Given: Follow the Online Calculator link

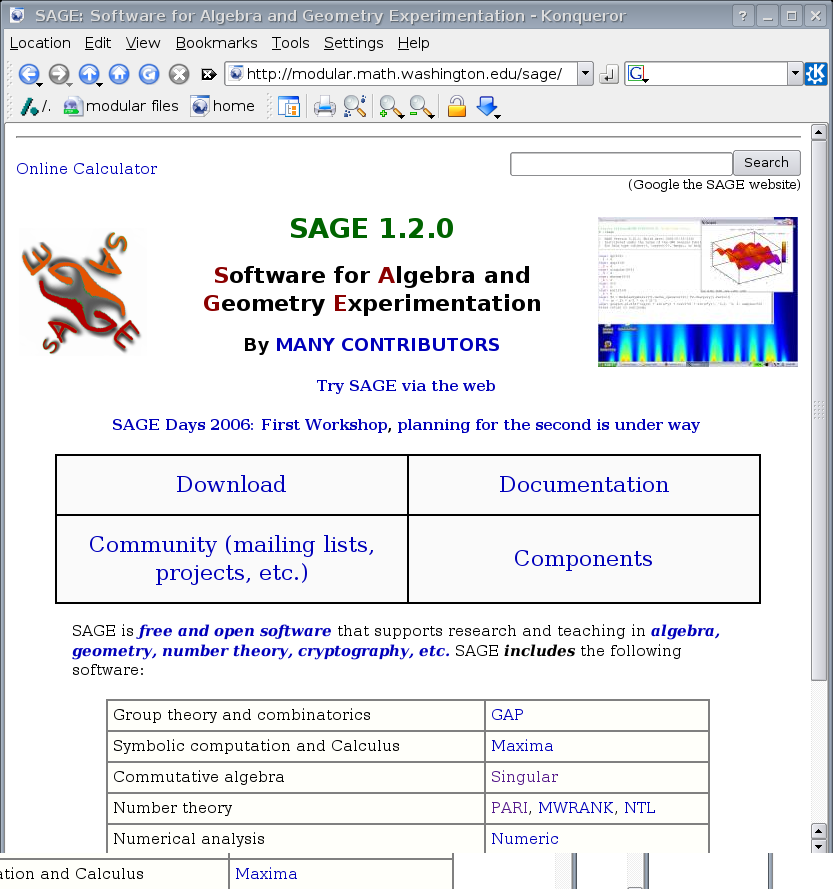Looking at the screenshot, I should coord(87,168).
